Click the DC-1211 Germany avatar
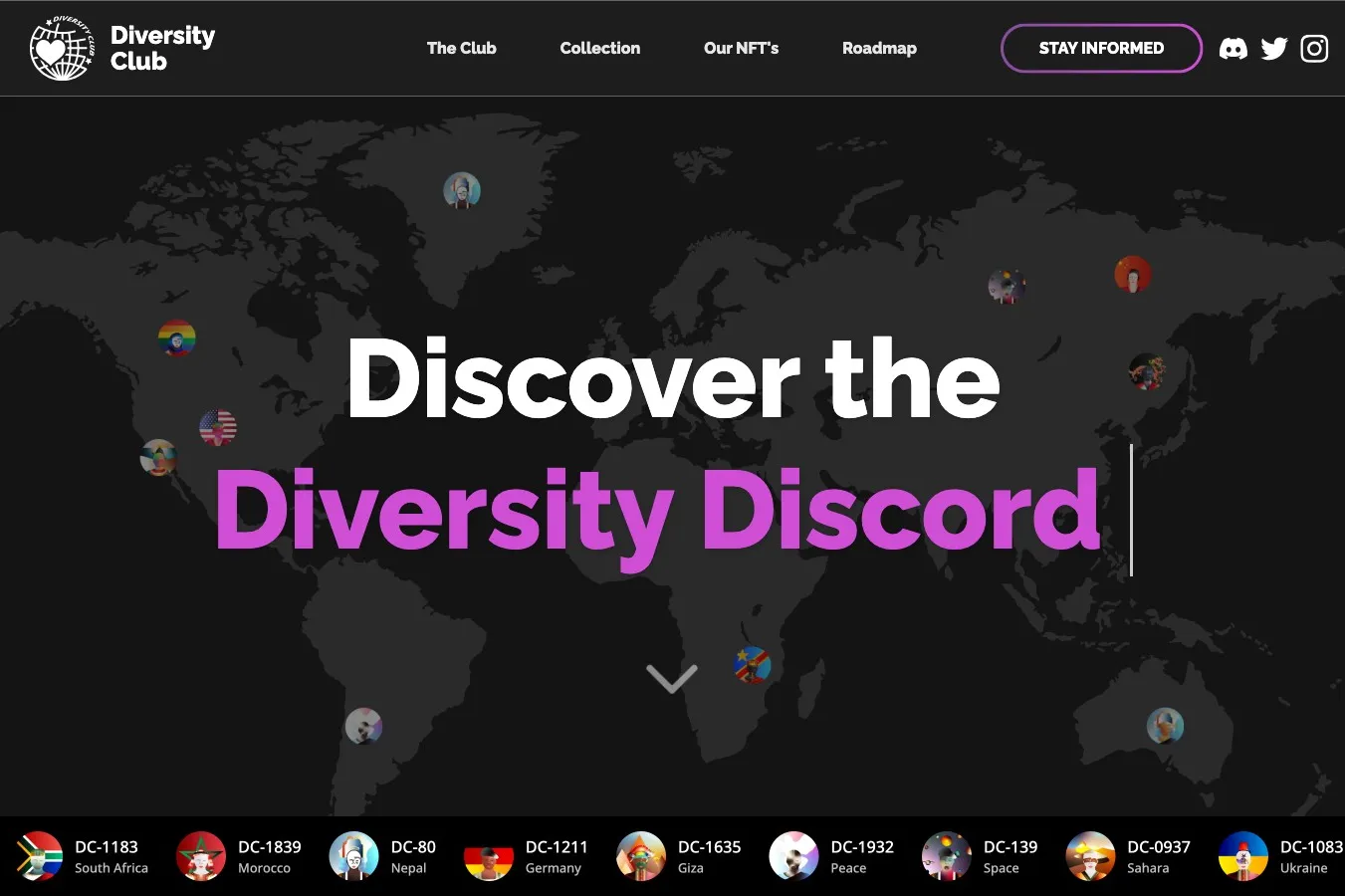This screenshot has height=896, width=1345. click(x=489, y=856)
